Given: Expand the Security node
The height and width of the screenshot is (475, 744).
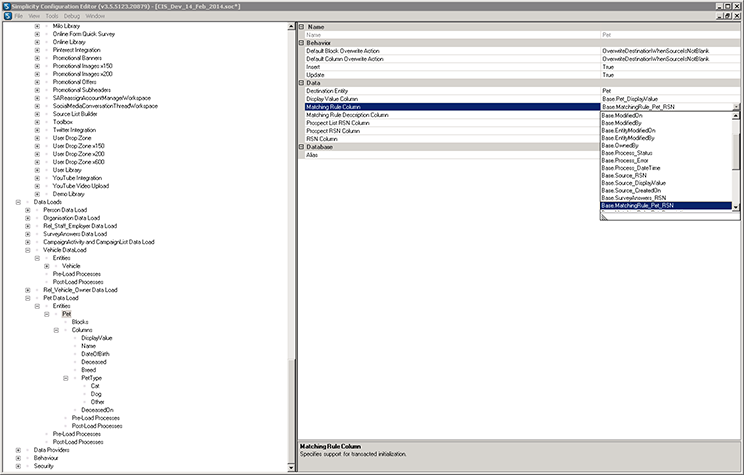Looking at the screenshot, I should tap(18, 466).
